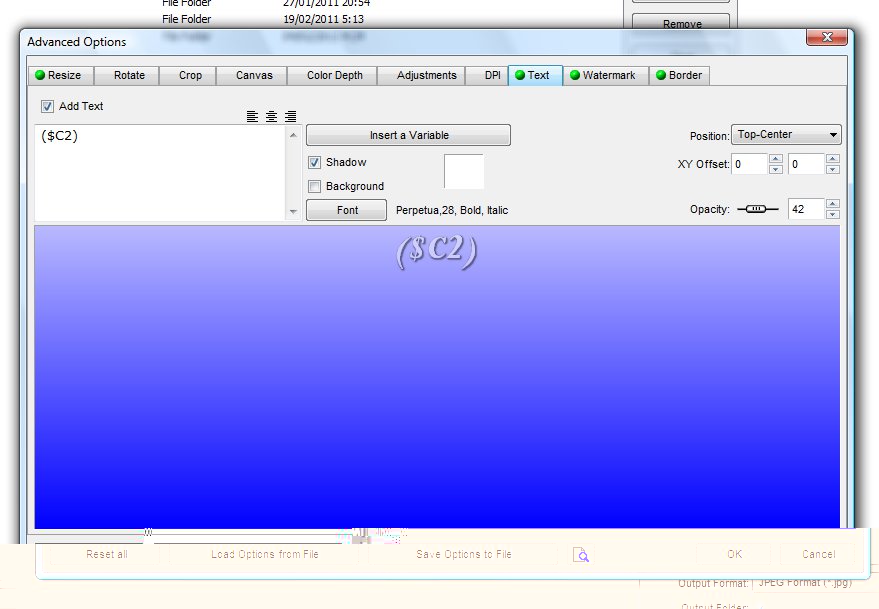Enable the Background checkbox
Screen dimensions: 879x609
point(314,186)
